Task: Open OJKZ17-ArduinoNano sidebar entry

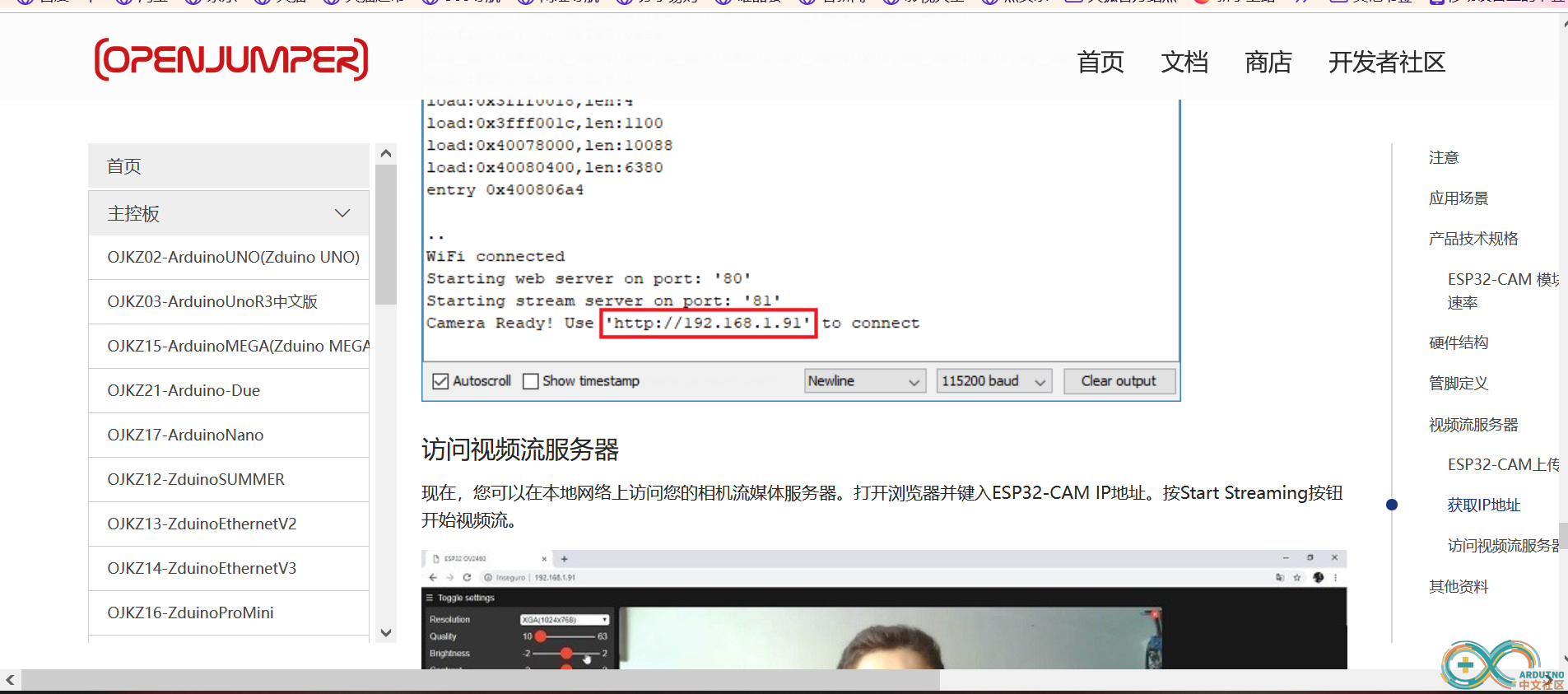Action: tap(229, 435)
